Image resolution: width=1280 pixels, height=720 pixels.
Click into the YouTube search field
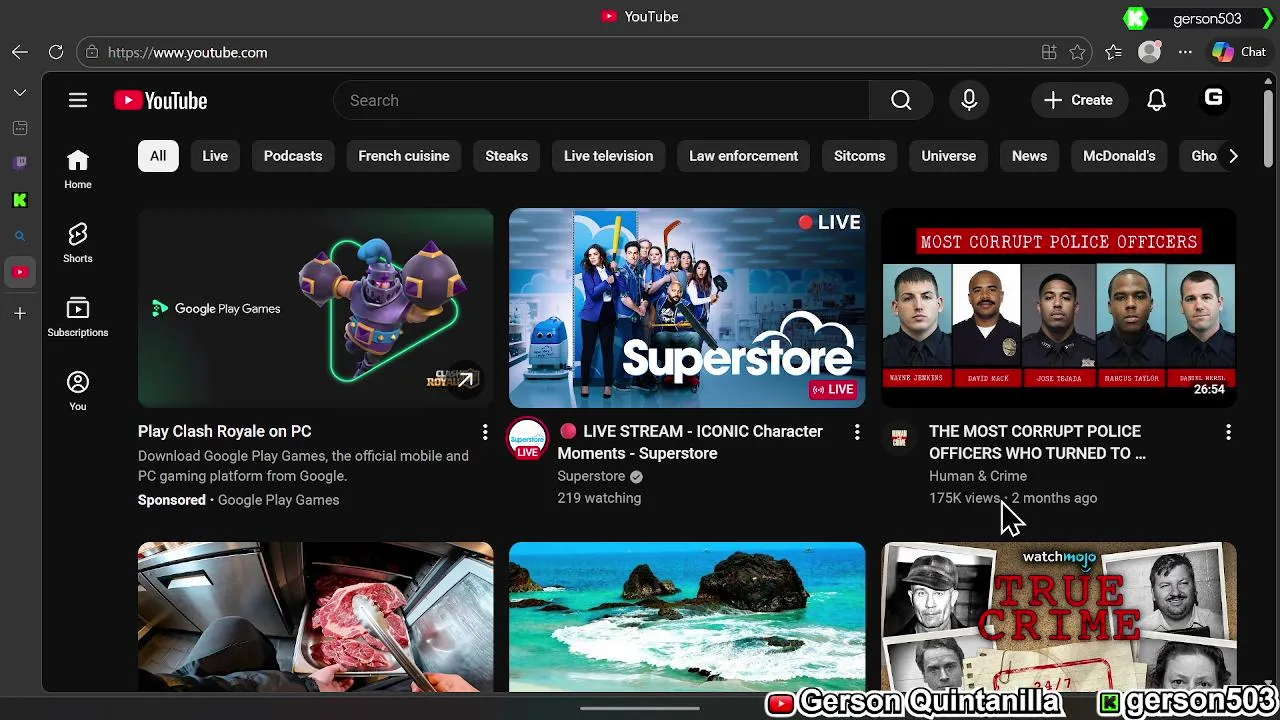601,100
